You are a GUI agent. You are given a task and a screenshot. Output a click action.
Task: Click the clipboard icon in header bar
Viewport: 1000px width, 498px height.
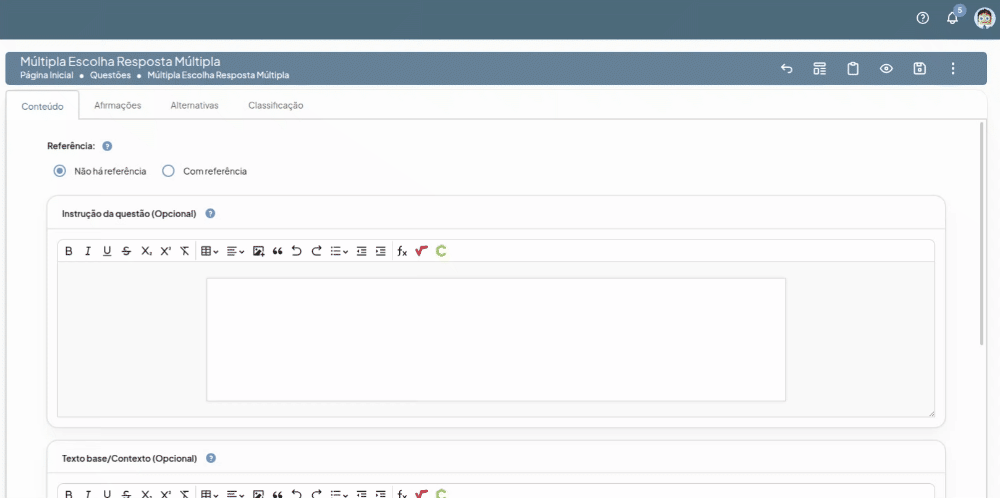[x=853, y=69]
